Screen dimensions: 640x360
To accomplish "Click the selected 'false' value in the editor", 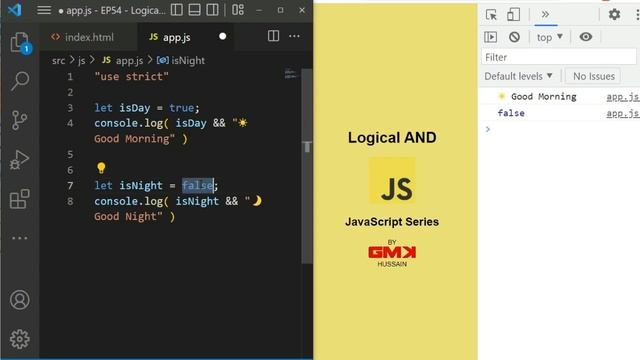I will [198, 185].
